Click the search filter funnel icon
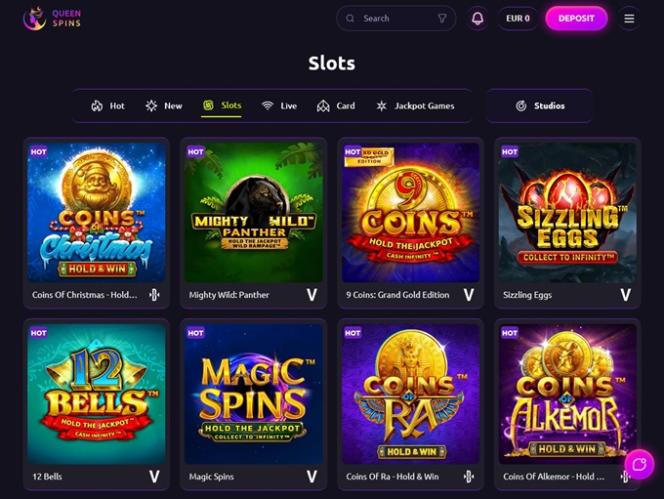The height and width of the screenshot is (499, 664). click(442, 18)
